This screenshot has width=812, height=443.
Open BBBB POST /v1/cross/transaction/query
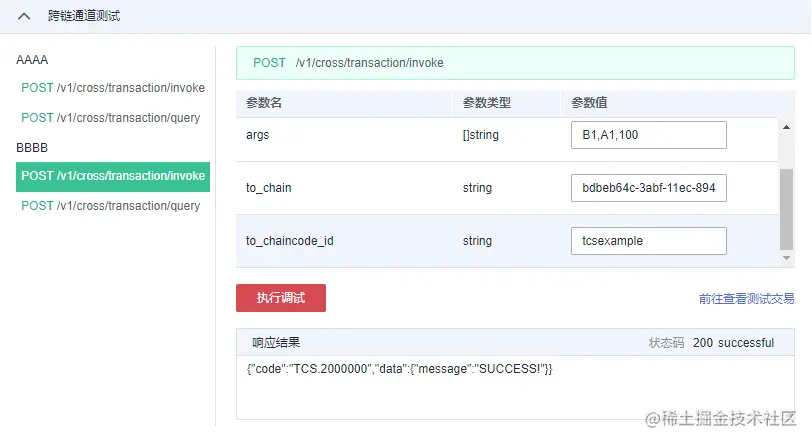(x=110, y=206)
